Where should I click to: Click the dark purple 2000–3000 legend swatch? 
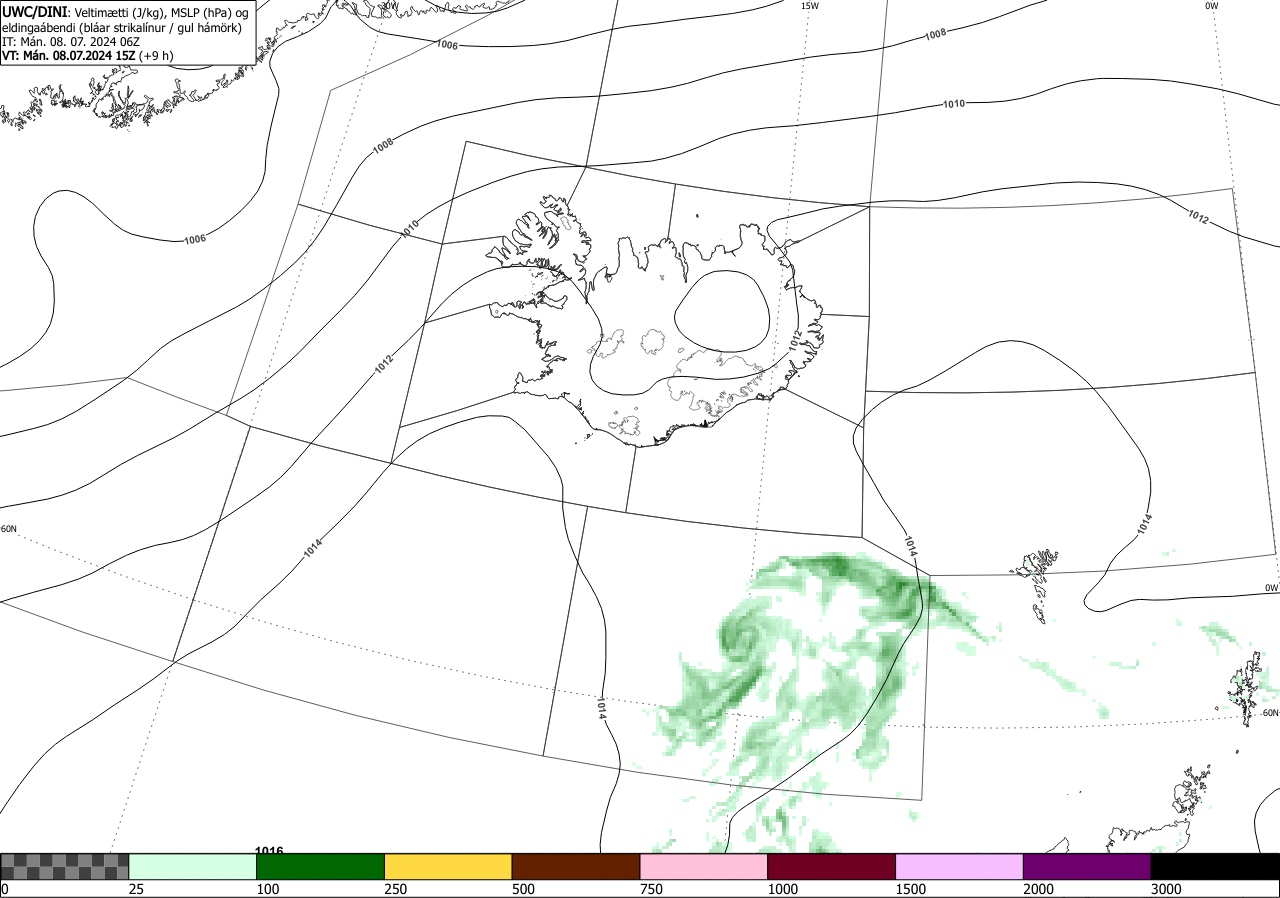1088,866
